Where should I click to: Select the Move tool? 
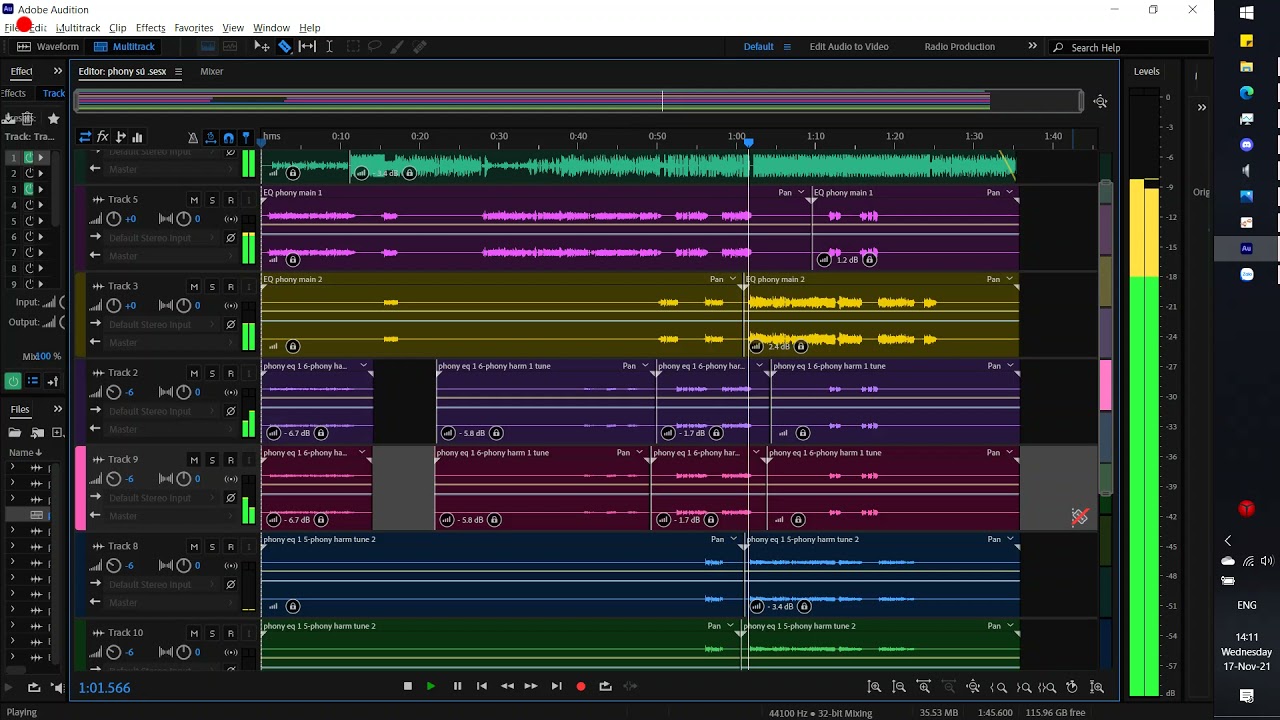coord(261,46)
